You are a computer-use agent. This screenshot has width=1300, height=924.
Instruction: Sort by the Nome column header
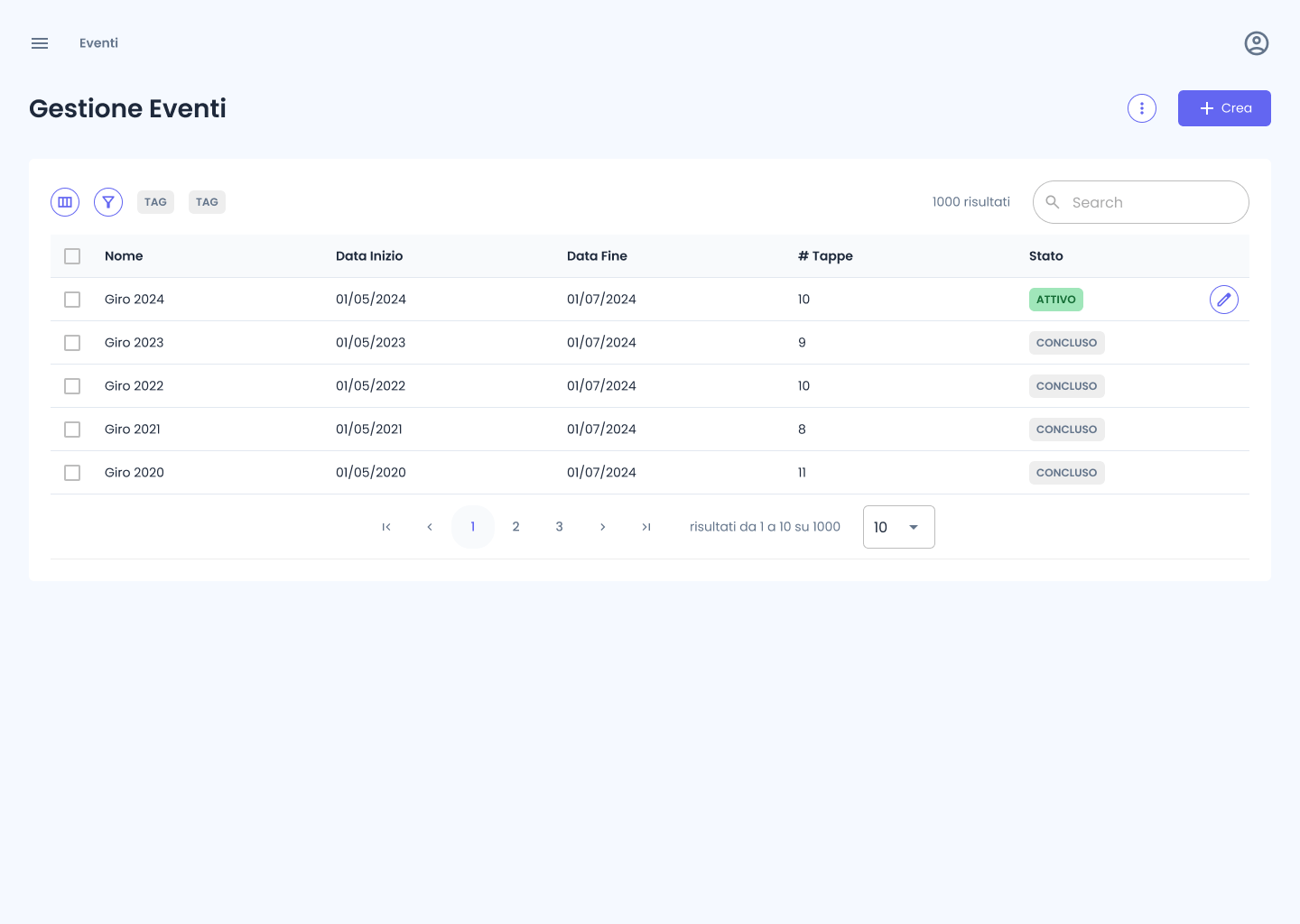coord(124,256)
